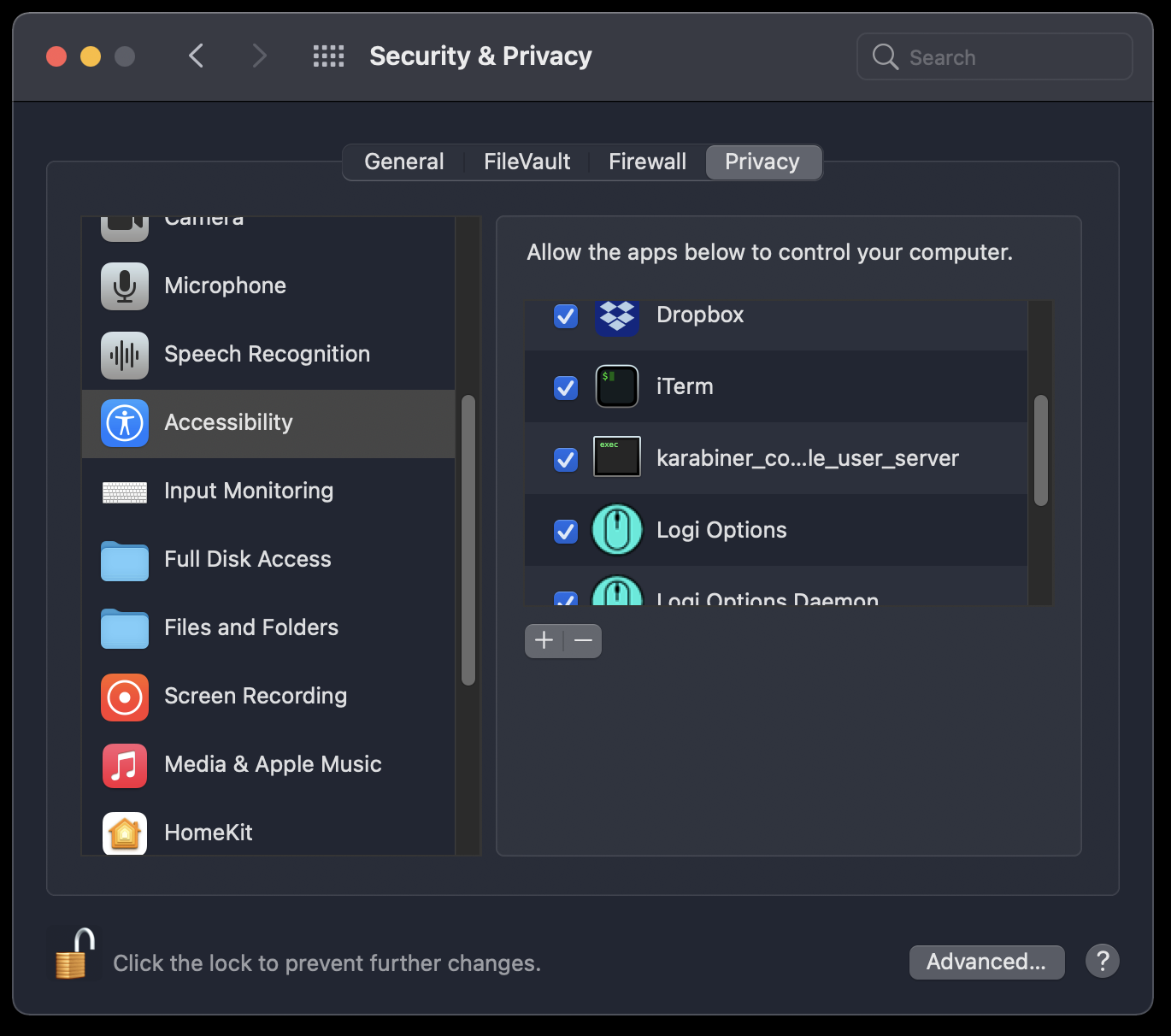
Task: Disable karabiner_co...le_user_server access
Action: tap(565, 459)
